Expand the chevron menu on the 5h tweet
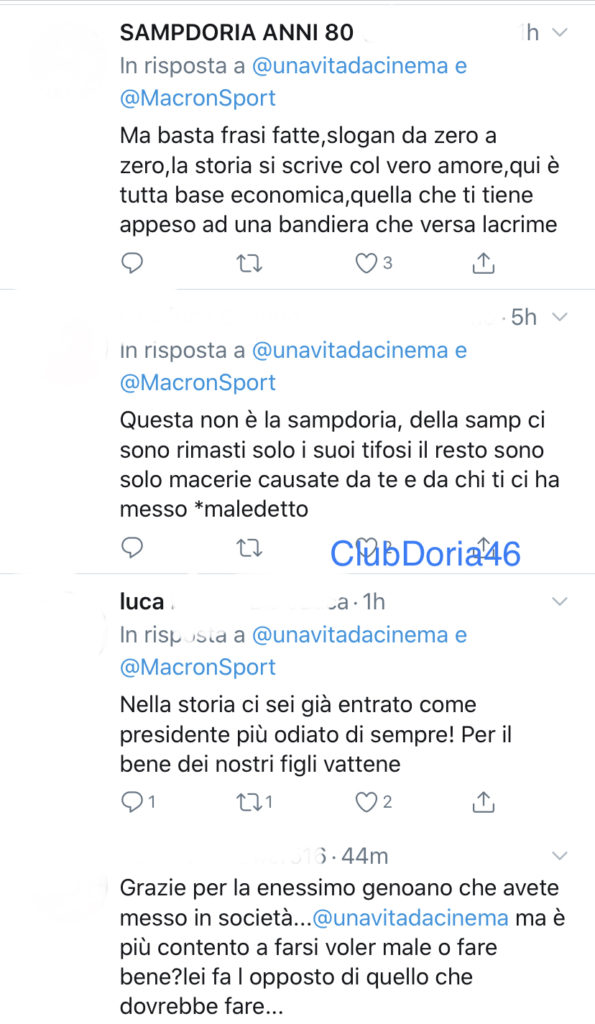Viewport: 595px width, 1024px height. [560, 317]
